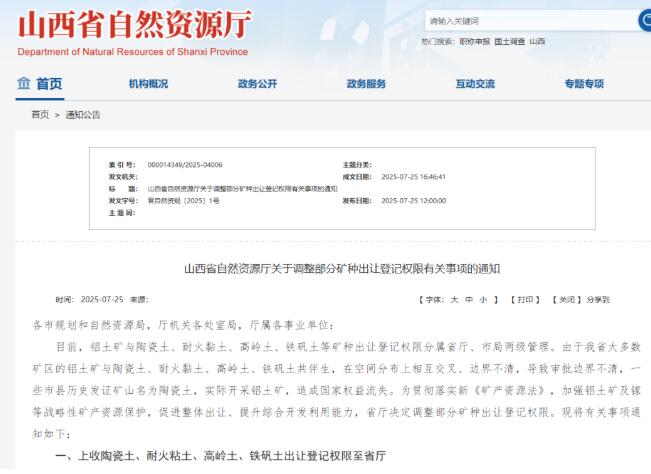Screen dimensions: 651x474
Task: Click the 发文机关 label
Action: click(x=123, y=177)
